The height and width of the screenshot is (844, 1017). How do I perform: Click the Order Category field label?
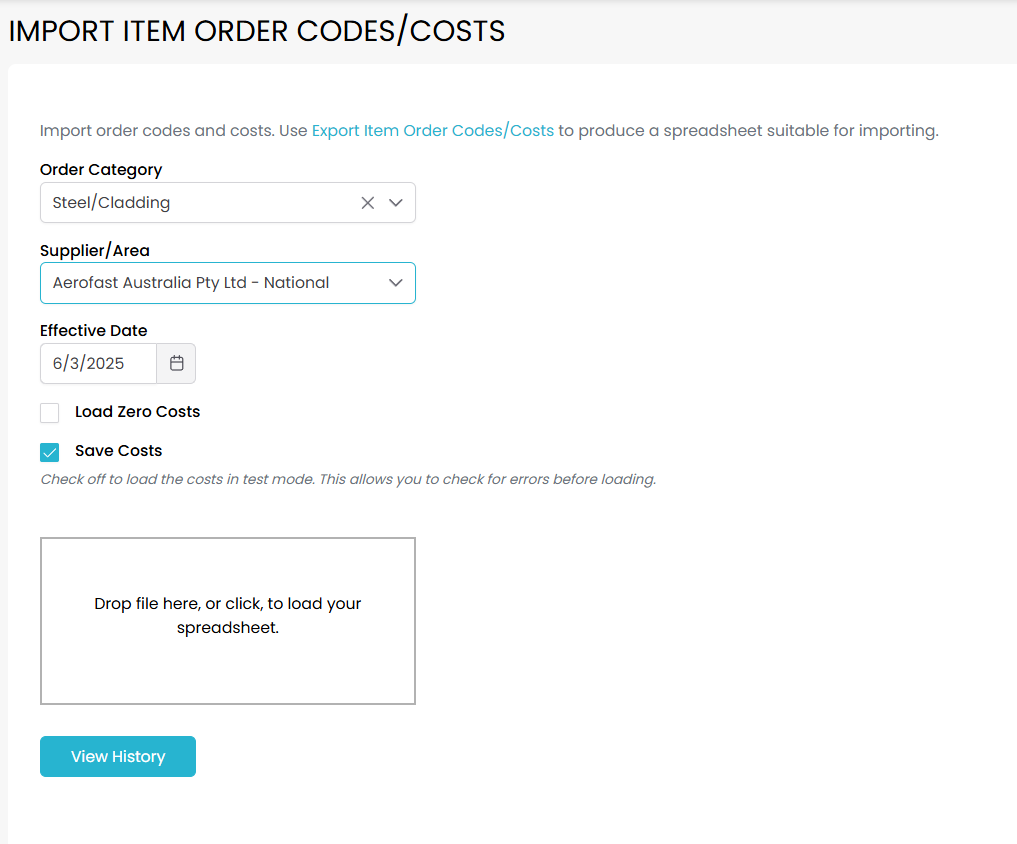[x=101, y=170]
